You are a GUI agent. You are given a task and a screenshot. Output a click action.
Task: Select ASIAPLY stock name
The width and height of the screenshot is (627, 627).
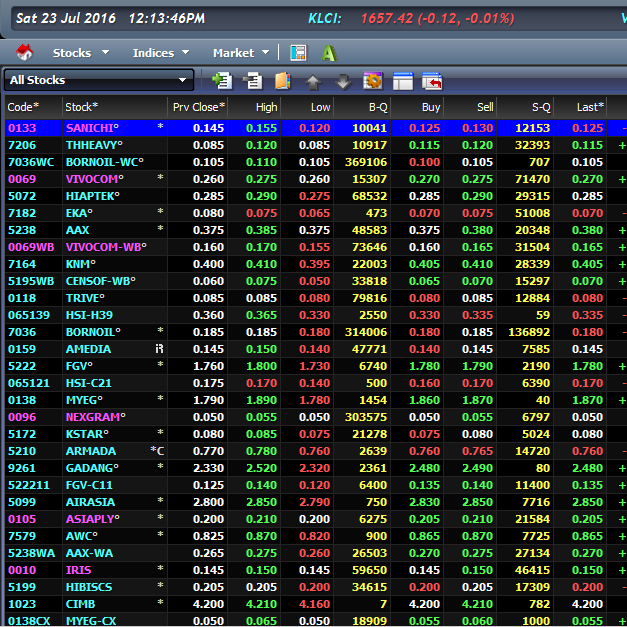92,519
